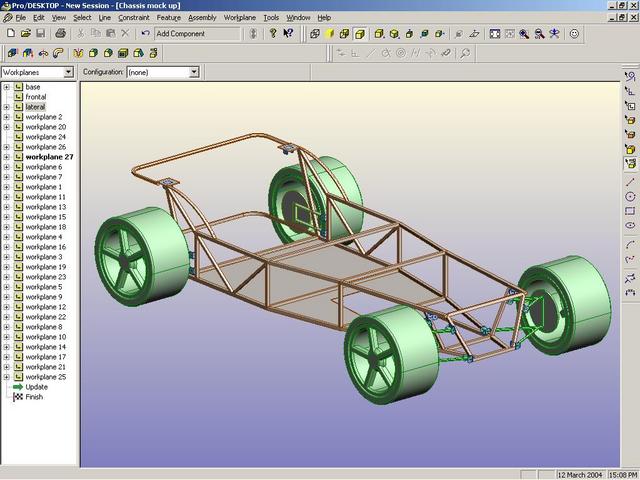Select the Ellipse tool in right toolbar

pos(630,225)
